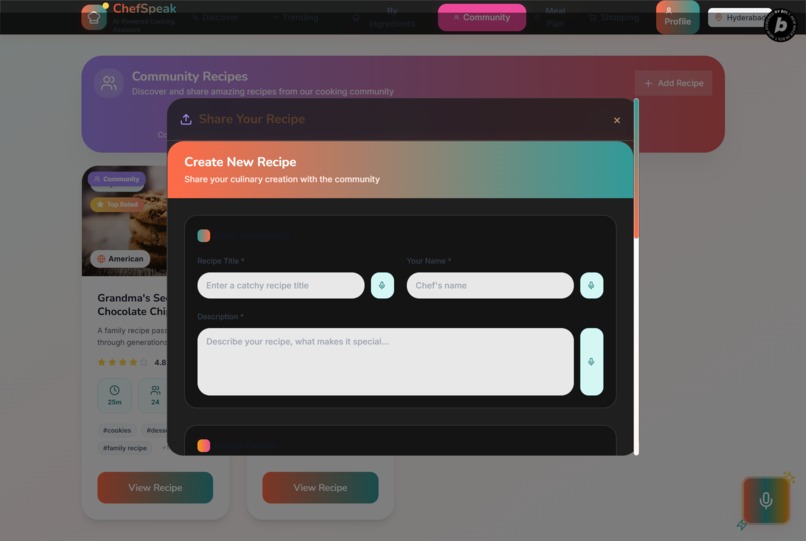Select the Community tab
The image size is (806, 541).
click(482, 17)
